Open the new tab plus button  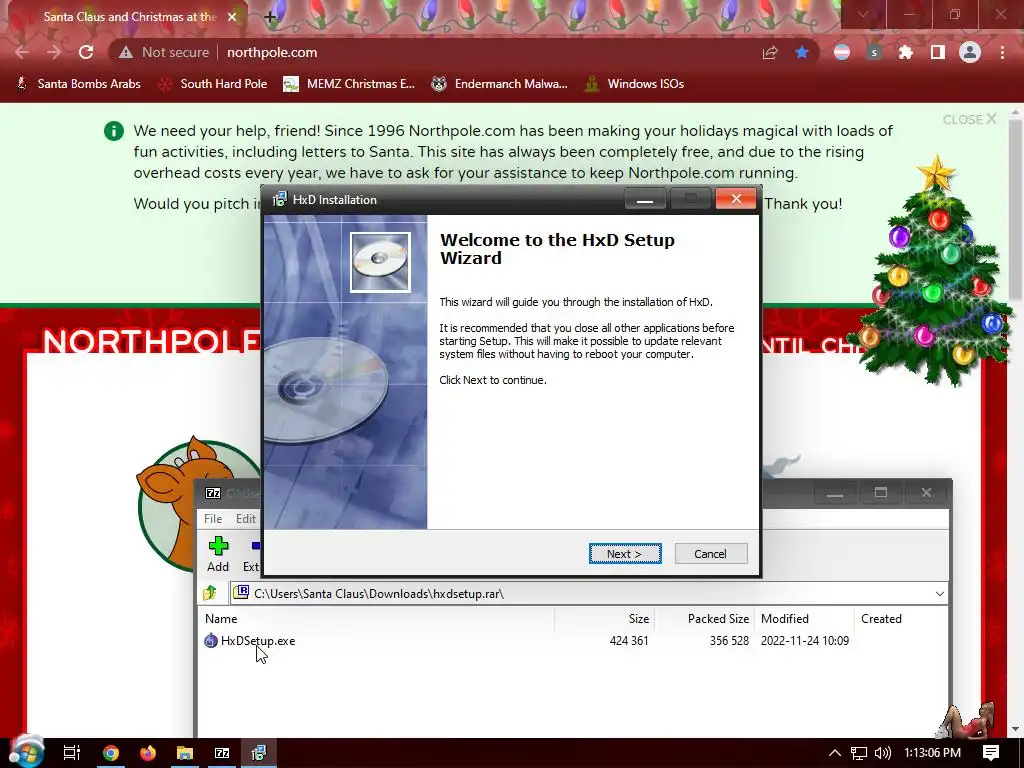pyautogui.click(x=270, y=17)
